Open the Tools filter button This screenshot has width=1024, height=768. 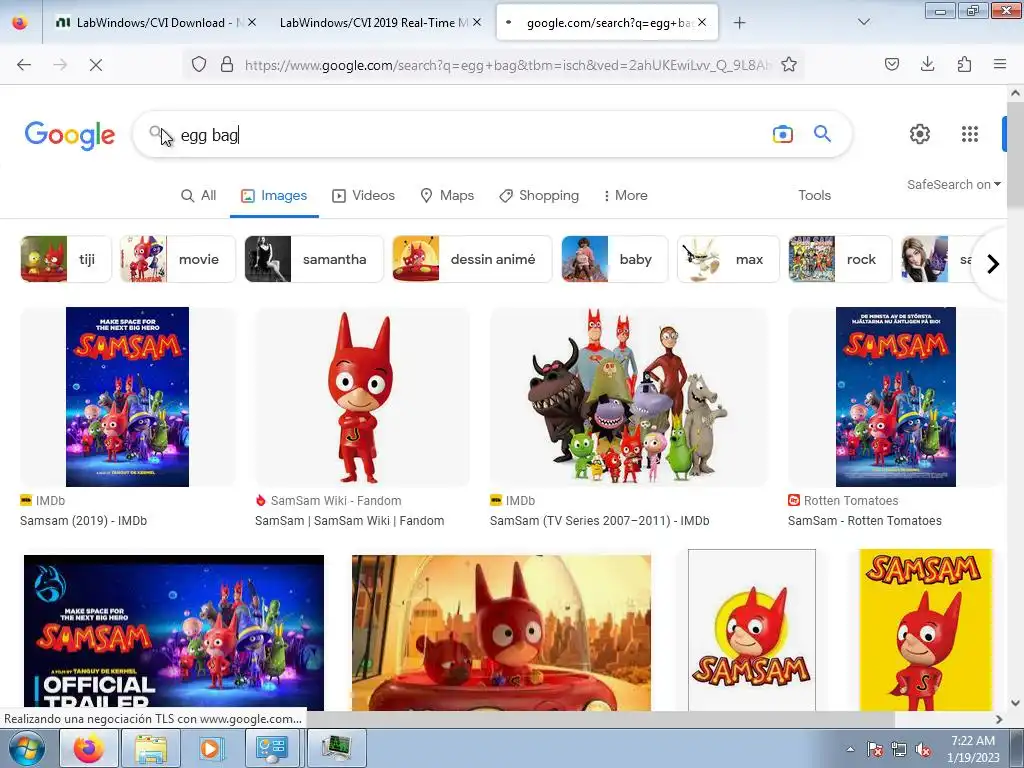tap(814, 195)
